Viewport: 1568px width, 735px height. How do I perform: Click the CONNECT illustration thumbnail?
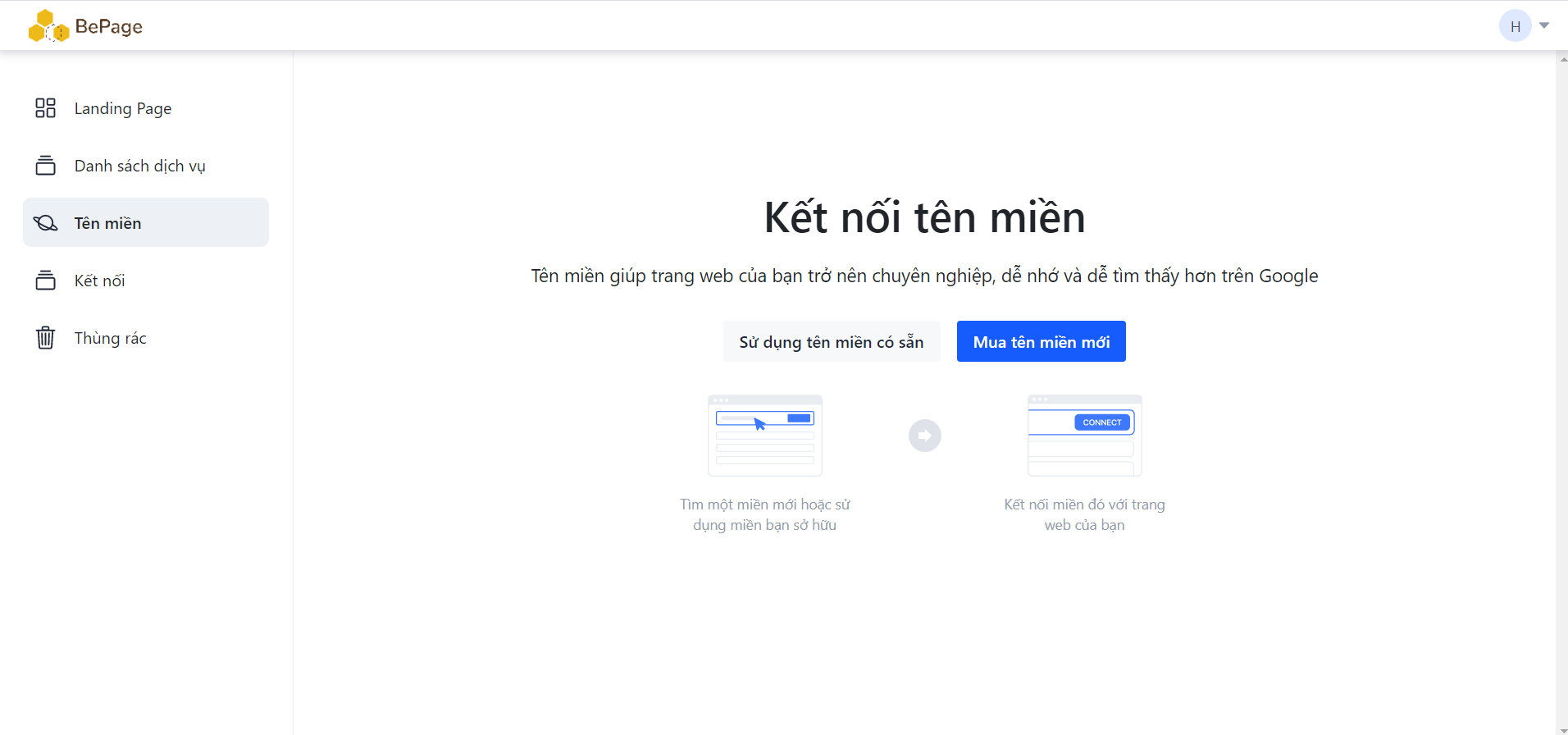pos(1084,436)
